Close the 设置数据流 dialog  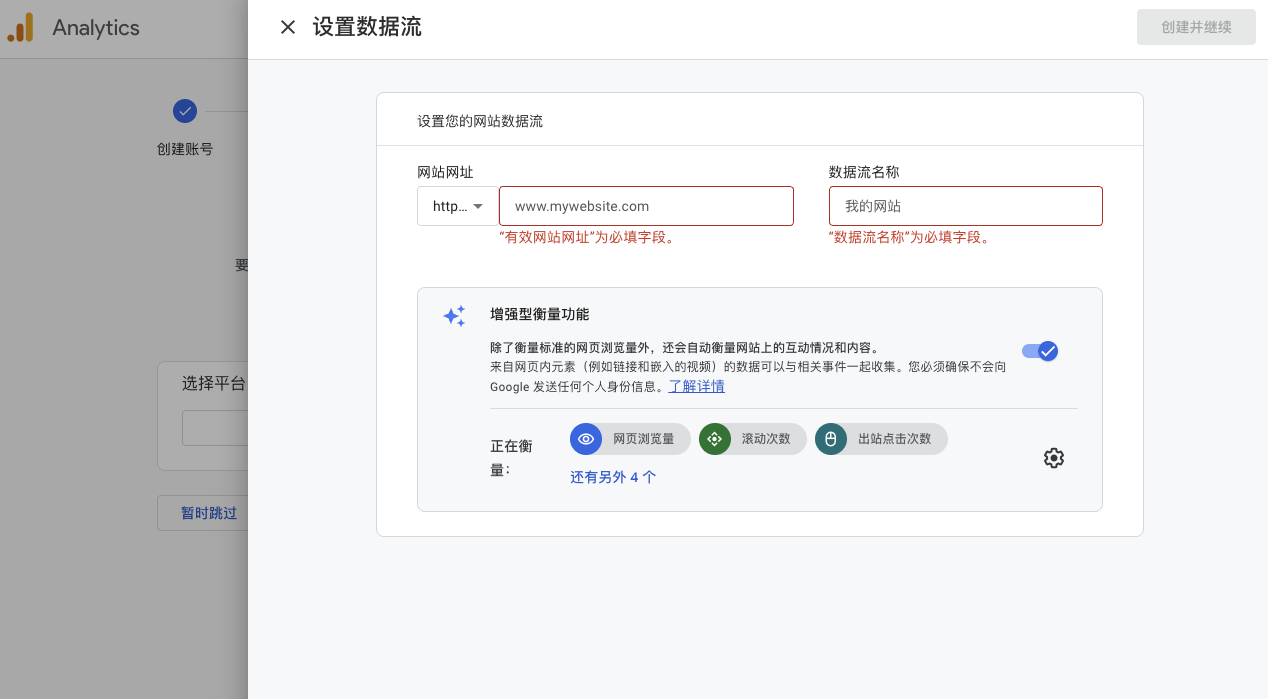coord(288,27)
